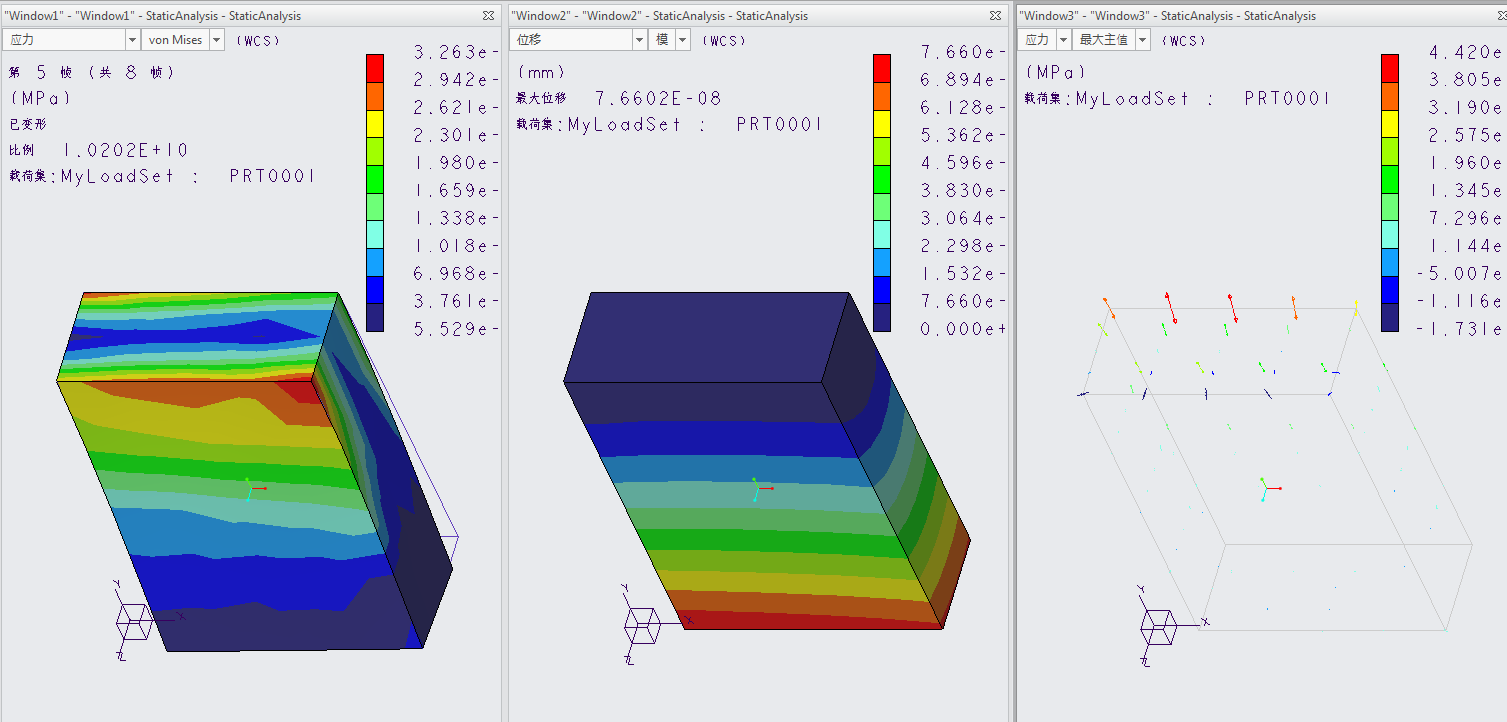Click the coordinate triad icon in Window2
1507x722 pixels.
(x=641, y=625)
